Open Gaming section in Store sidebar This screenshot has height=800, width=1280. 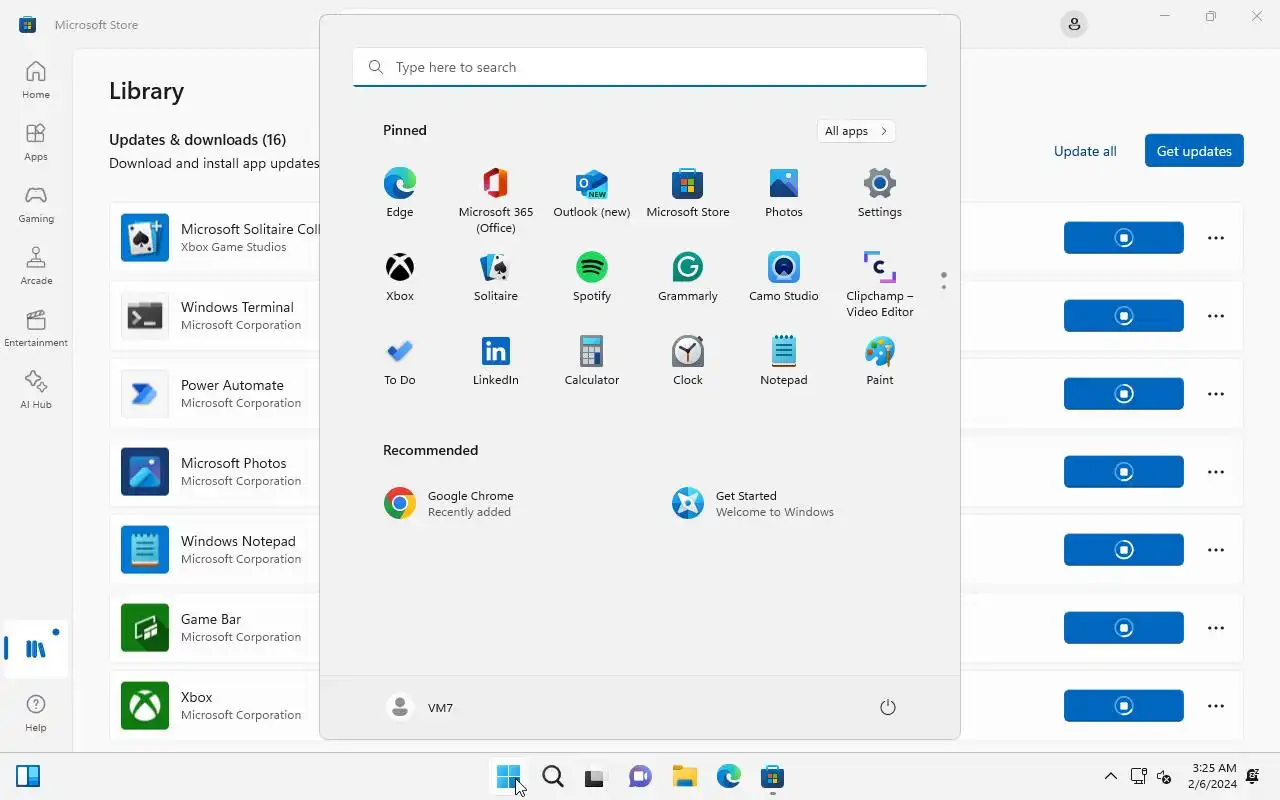(36, 204)
